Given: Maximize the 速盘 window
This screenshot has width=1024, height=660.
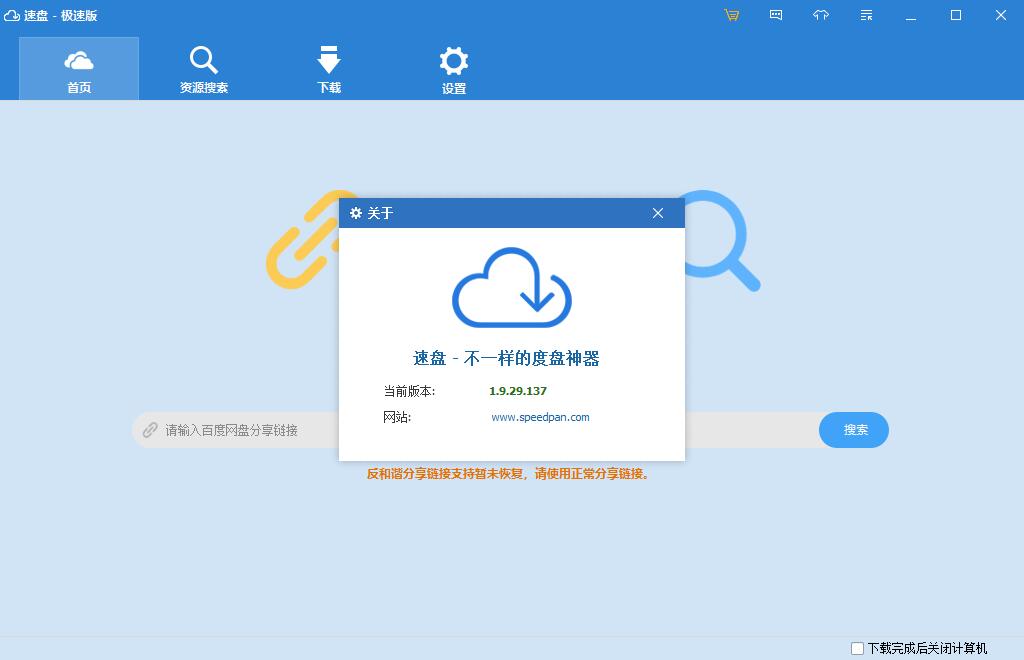Looking at the screenshot, I should 955,15.
